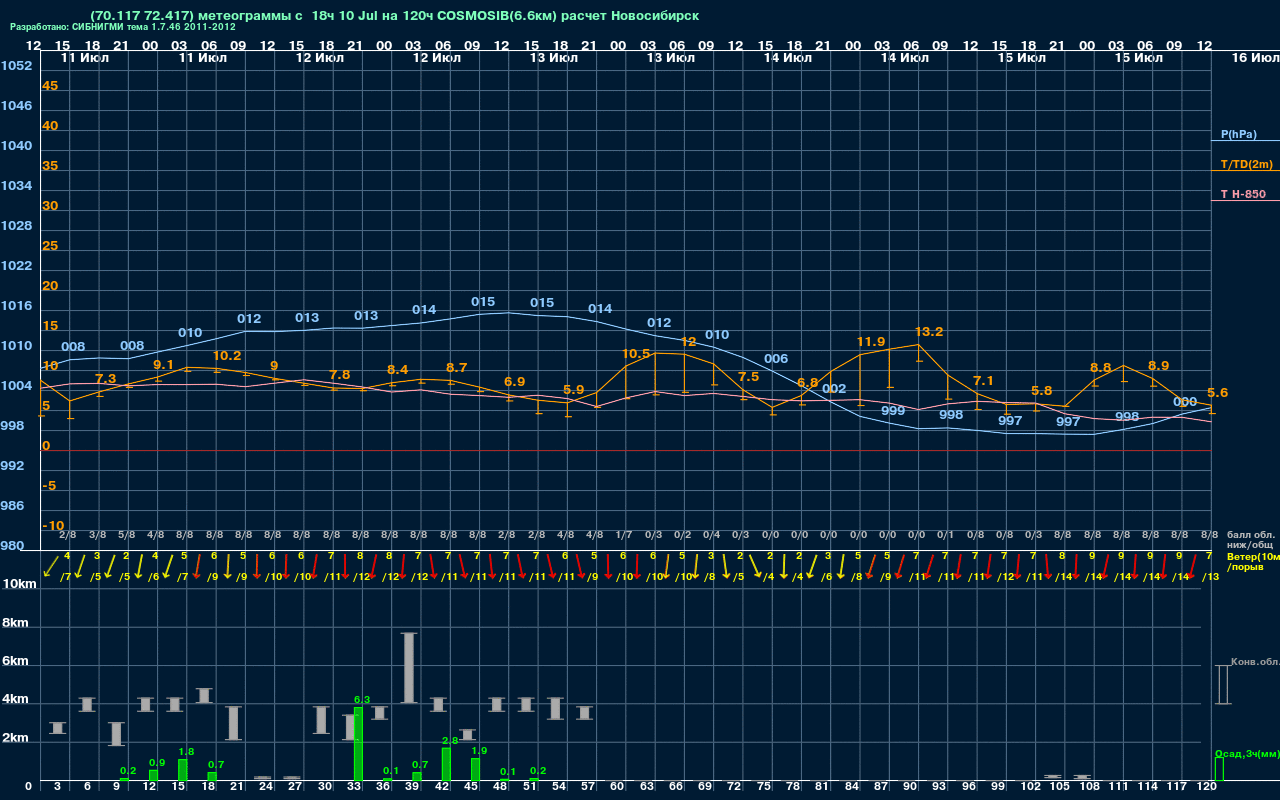Viewport: 1280px width, 800px height.
Task: Click the '10km' height axis label
Action: coord(18,584)
